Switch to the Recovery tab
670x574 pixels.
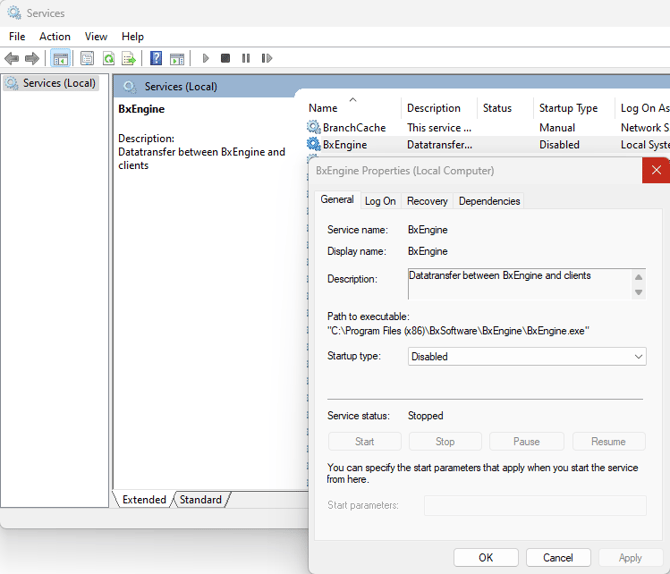click(427, 201)
